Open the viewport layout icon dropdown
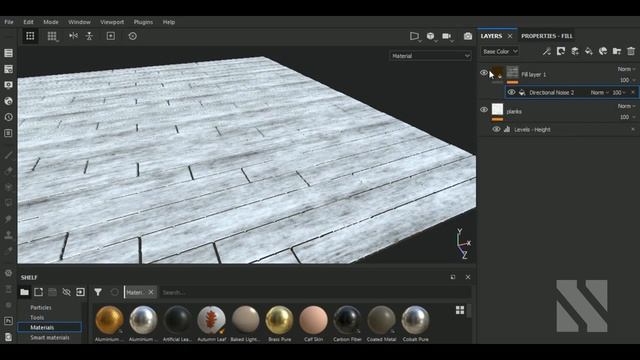This screenshot has height=360, width=640. tap(415, 36)
